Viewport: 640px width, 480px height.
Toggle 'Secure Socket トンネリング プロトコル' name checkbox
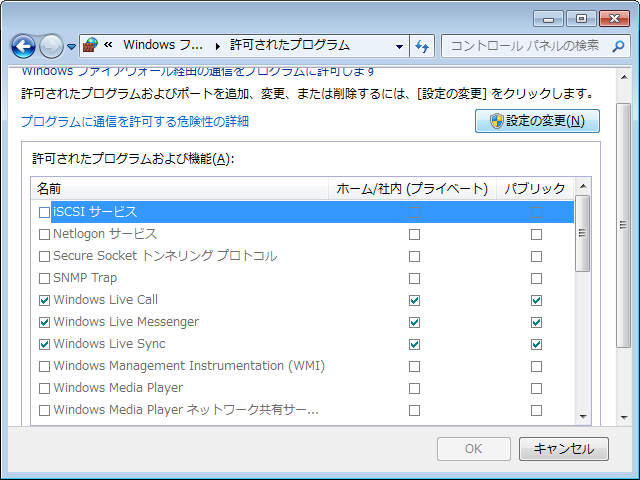(44, 256)
